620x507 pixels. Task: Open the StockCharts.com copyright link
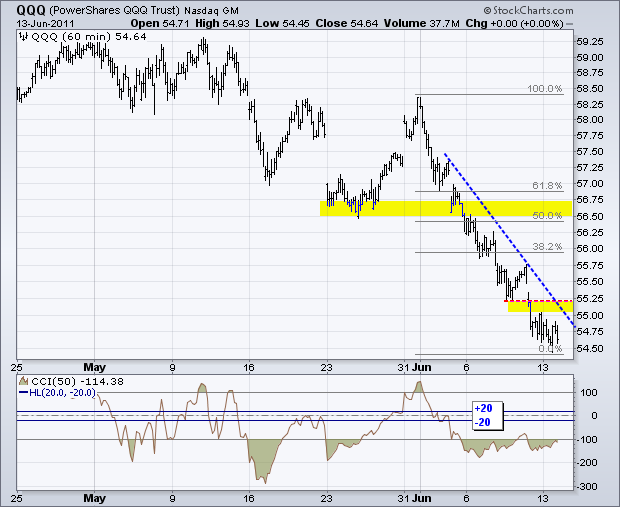(528, 10)
